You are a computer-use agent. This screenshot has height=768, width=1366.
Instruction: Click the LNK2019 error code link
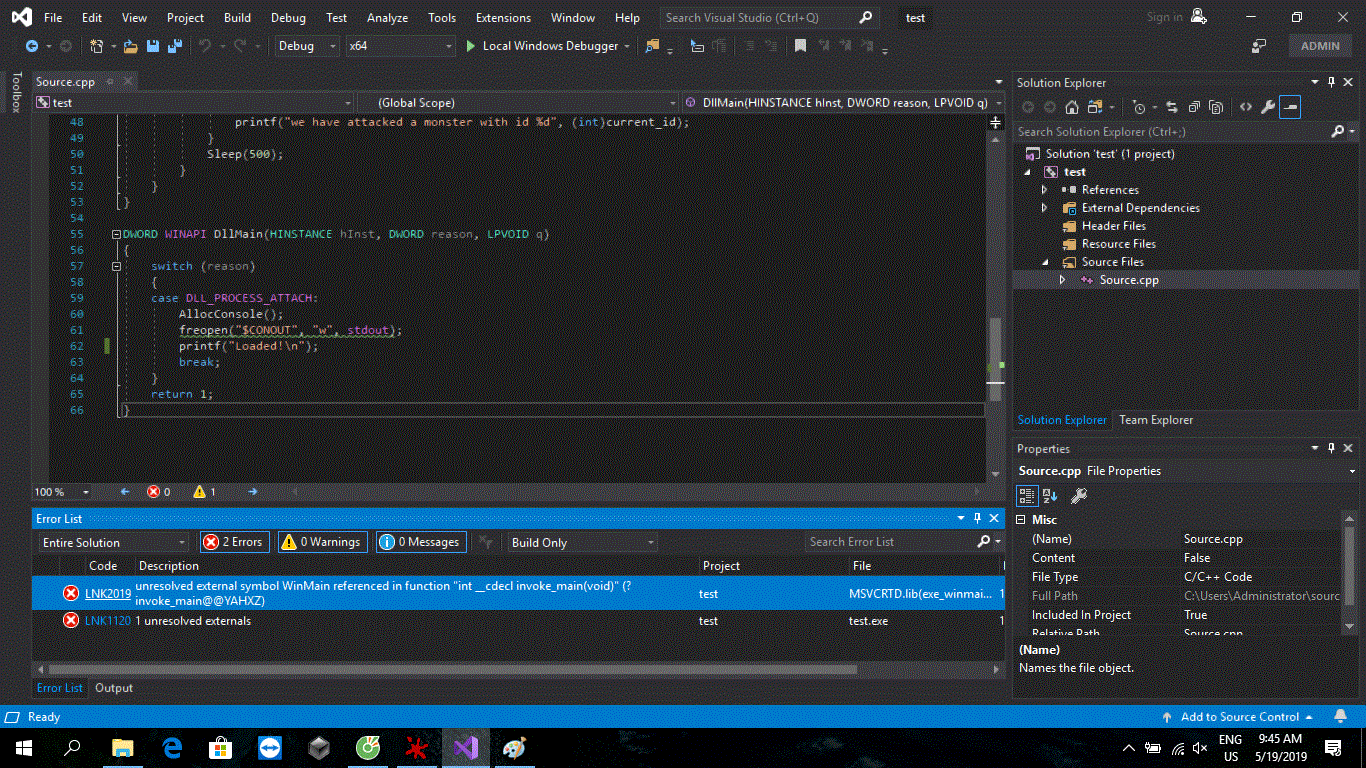click(x=107, y=593)
